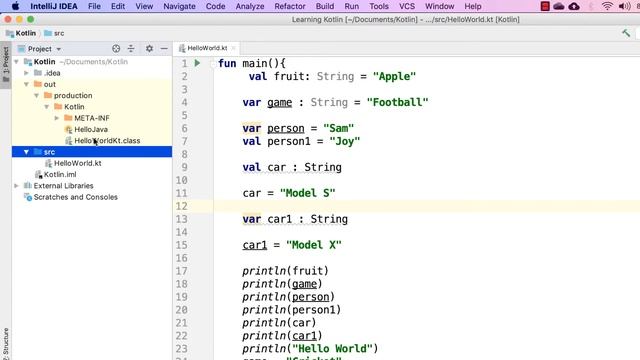Expand External Libraries node
This screenshot has width=640, height=360.
point(17,186)
